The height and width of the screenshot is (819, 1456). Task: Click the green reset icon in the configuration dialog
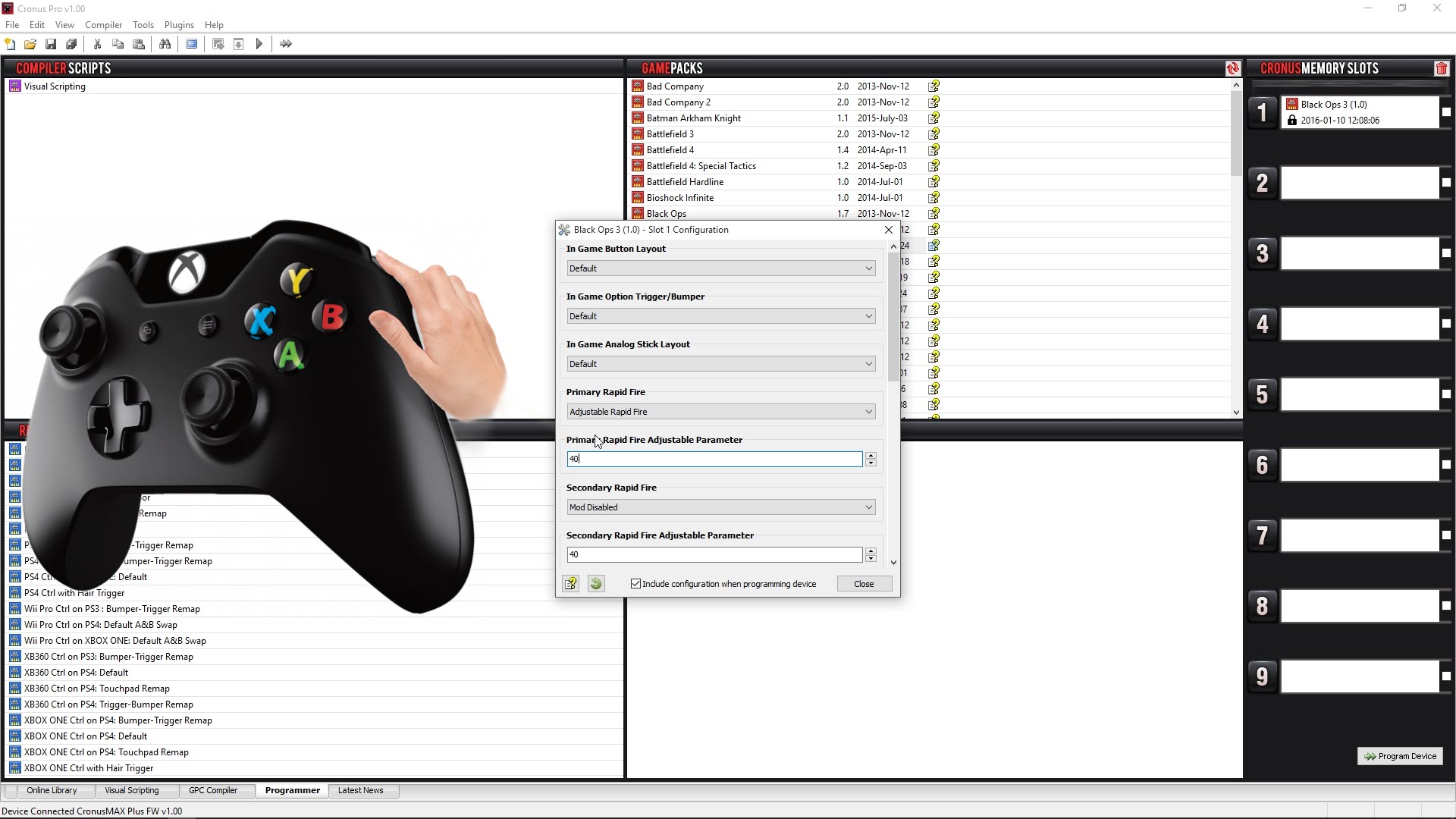click(596, 584)
